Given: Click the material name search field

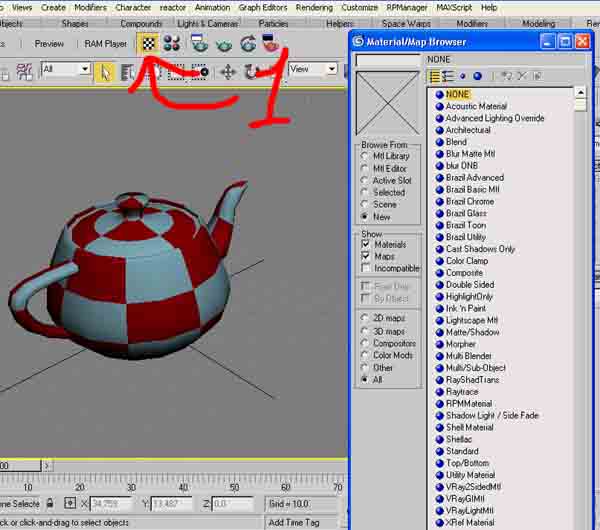Looking at the screenshot, I should pos(387,60).
